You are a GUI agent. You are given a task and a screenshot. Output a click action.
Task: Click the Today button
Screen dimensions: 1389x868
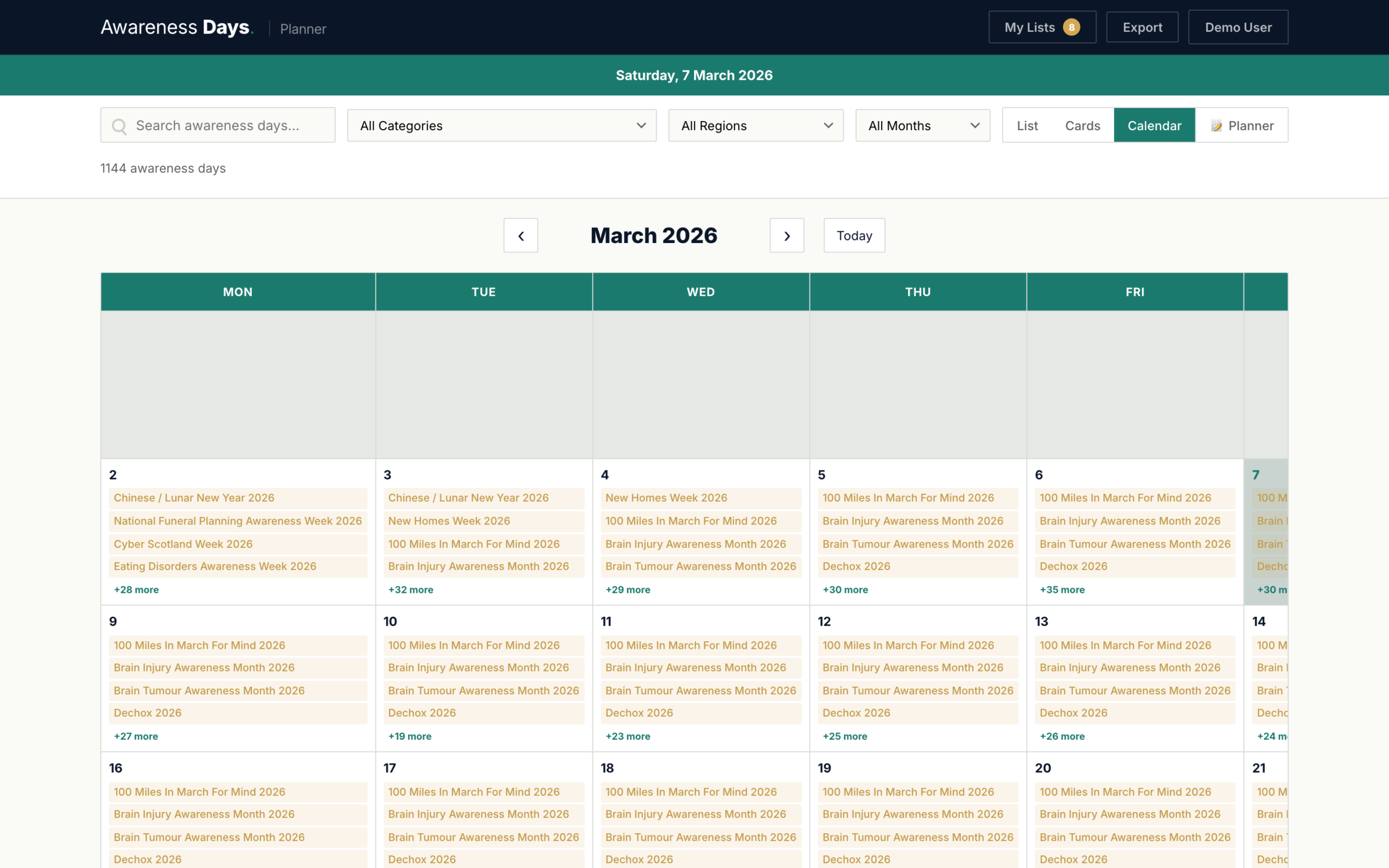tap(853, 235)
